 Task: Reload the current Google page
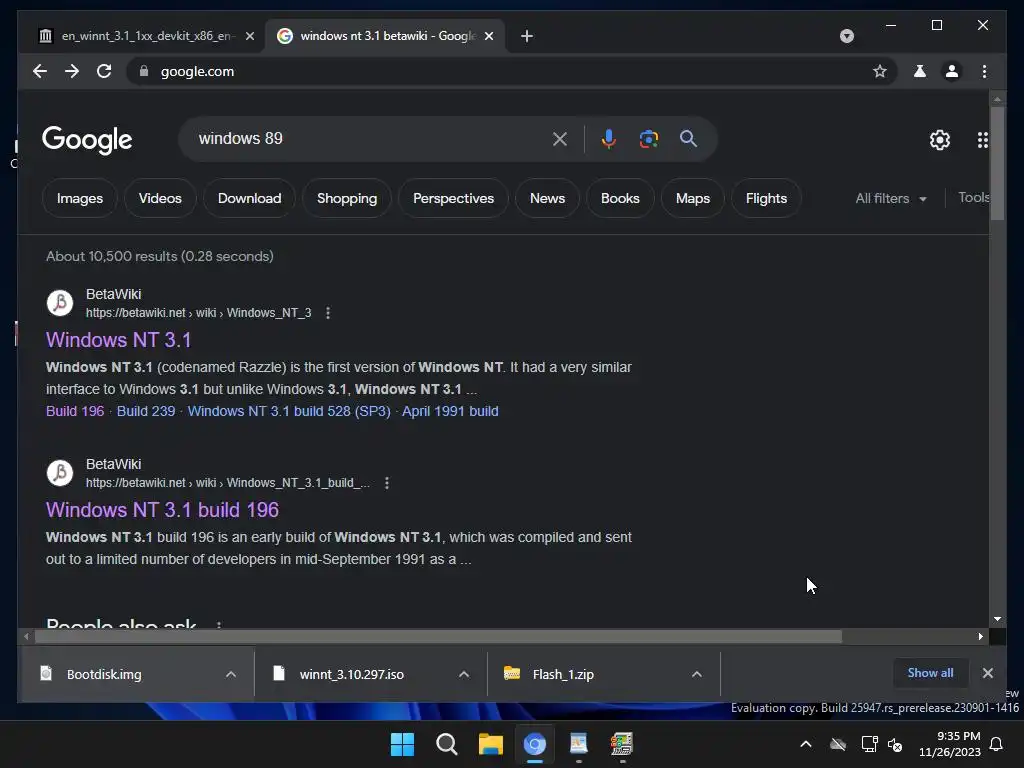(x=104, y=71)
